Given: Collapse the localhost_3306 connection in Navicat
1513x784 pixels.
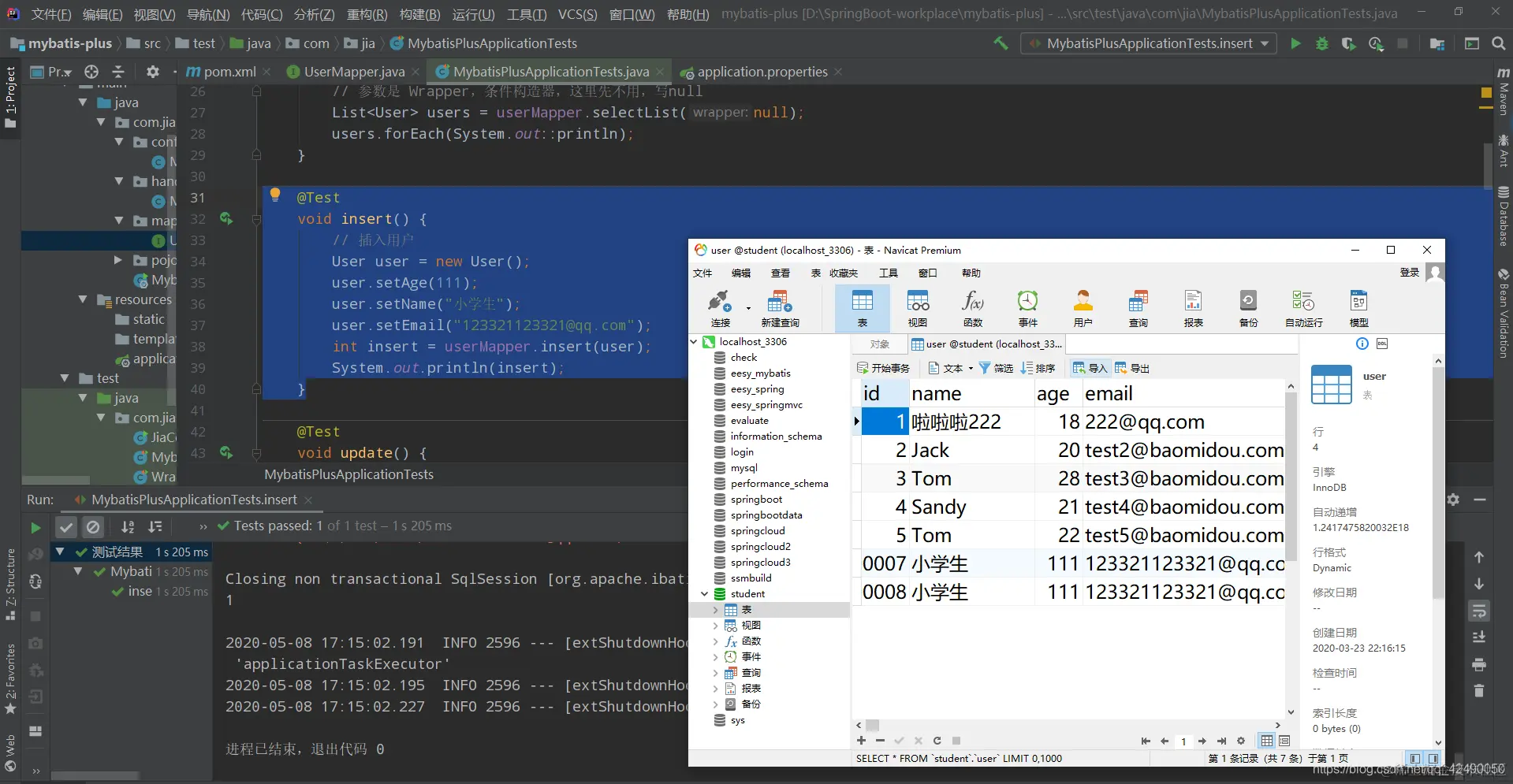Looking at the screenshot, I should 695,342.
